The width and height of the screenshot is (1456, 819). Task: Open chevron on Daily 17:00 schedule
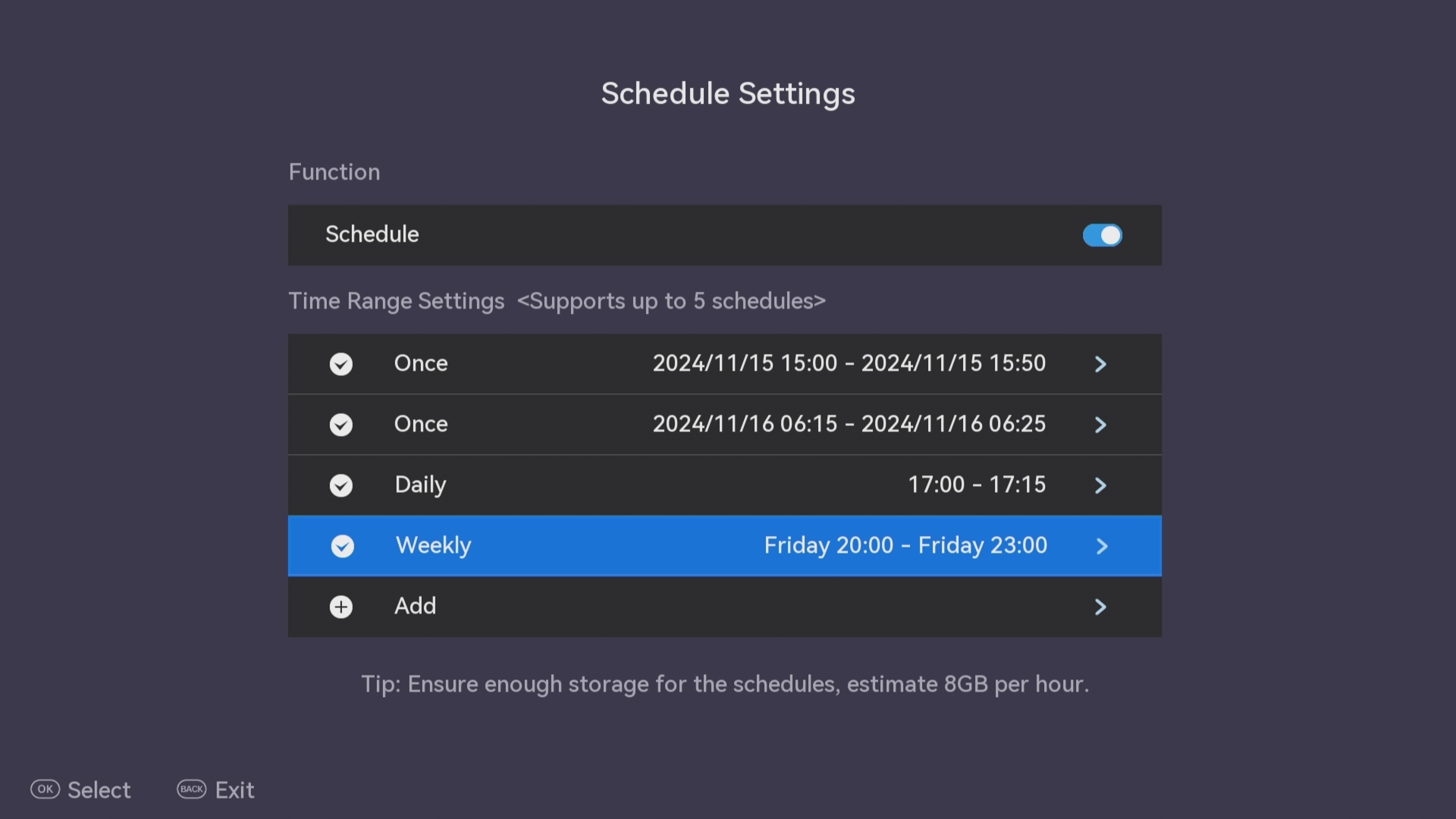tap(1100, 485)
